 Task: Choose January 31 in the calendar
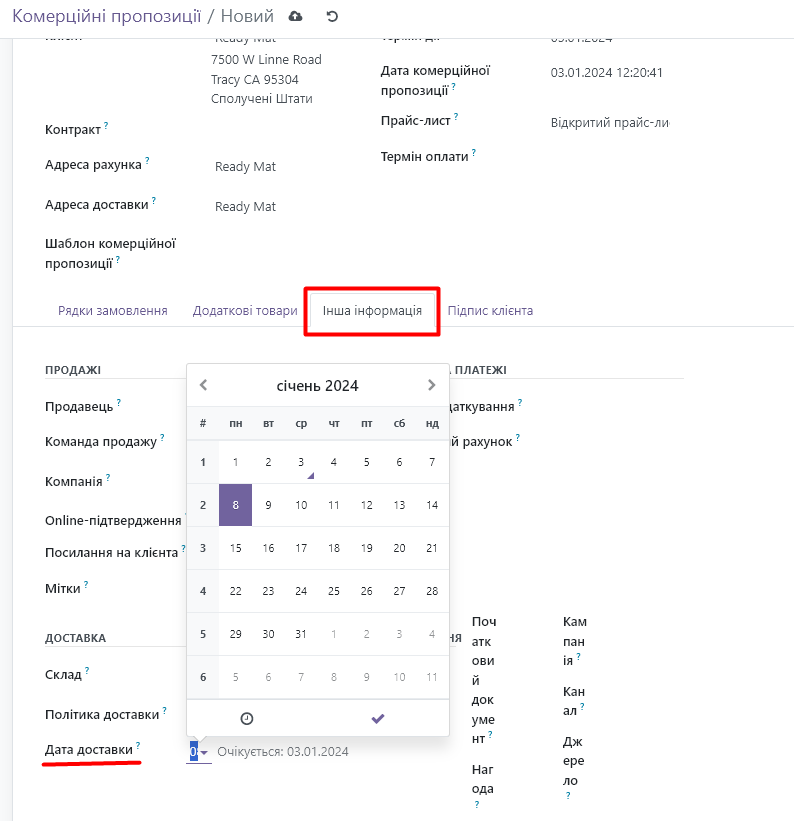[301, 634]
